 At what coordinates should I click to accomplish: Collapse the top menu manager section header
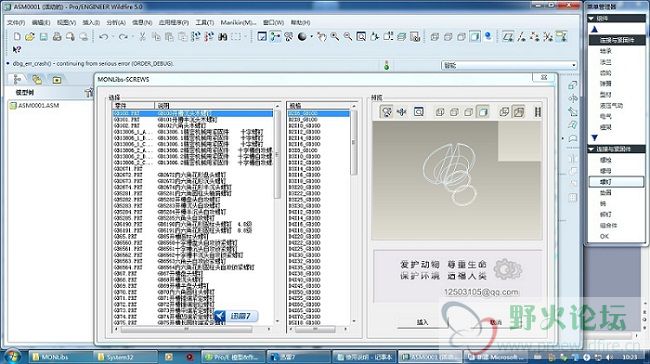(616, 19)
